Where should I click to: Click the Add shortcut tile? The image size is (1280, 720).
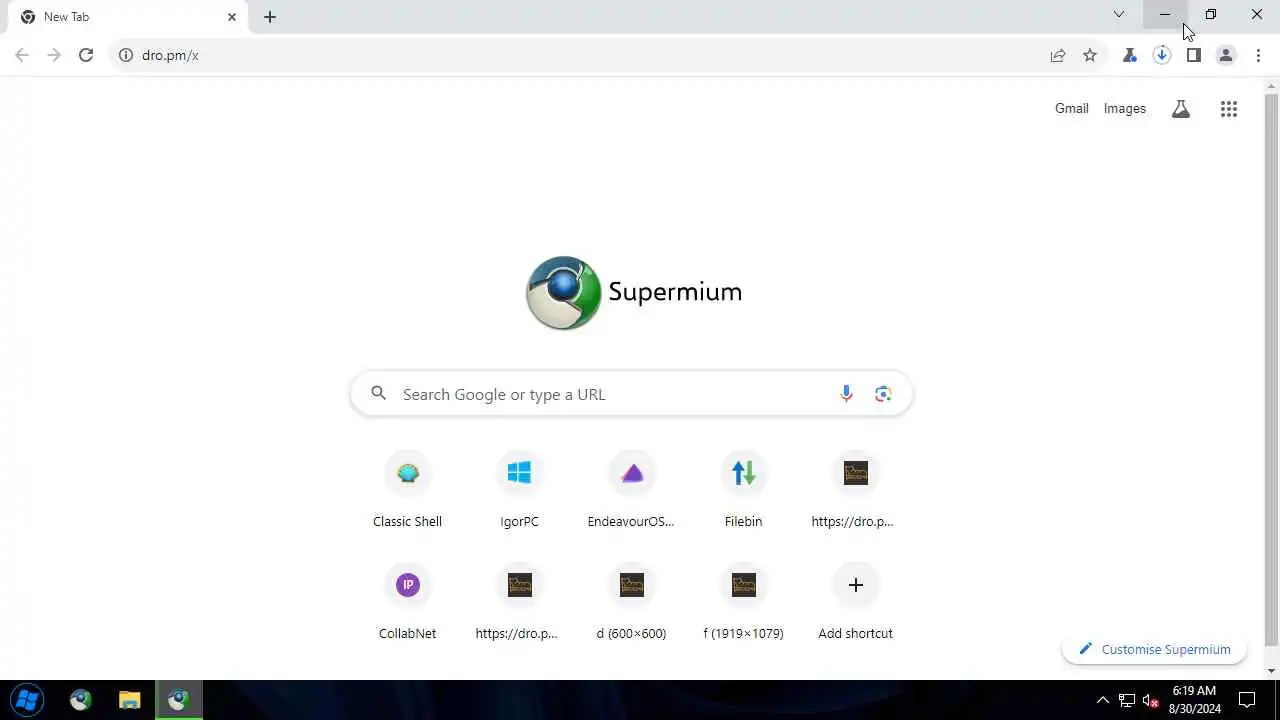point(855,602)
